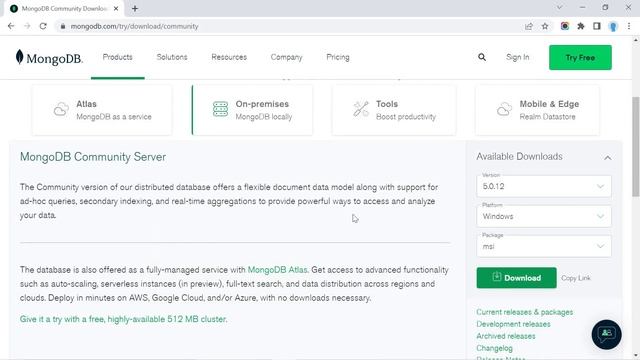Screen dimensions: 640x360
Task: Open the Version 5.0.12 dropdown
Action: (544, 186)
